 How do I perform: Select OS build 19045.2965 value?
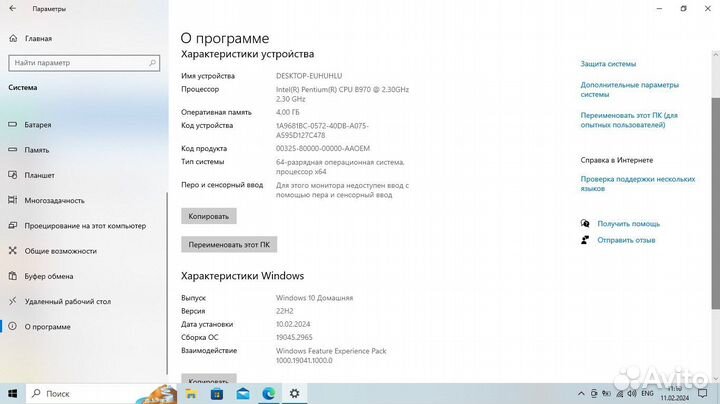[x=294, y=337]
